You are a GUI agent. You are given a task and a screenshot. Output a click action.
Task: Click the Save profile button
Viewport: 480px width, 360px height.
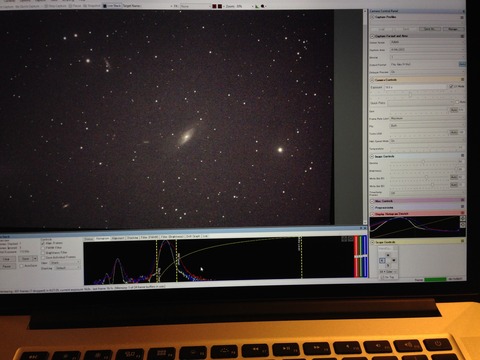(x=406, y=29)
